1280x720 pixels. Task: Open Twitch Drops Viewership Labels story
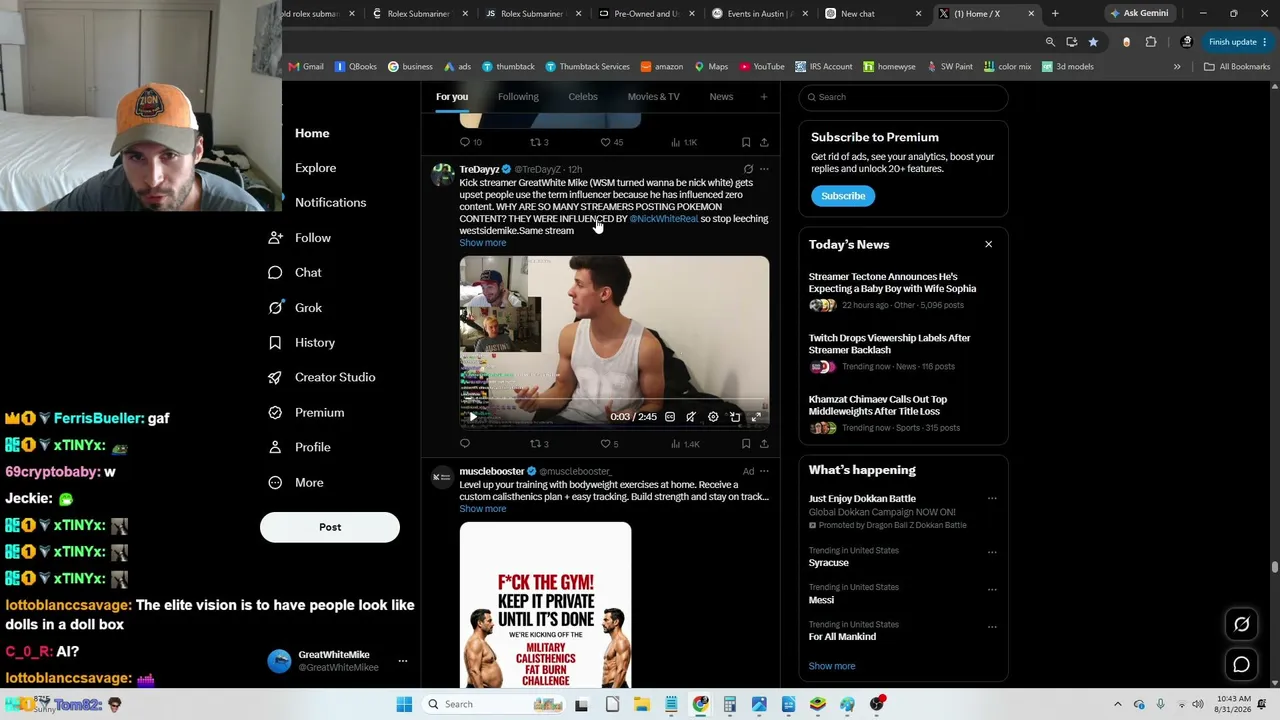tap(890, 344)
